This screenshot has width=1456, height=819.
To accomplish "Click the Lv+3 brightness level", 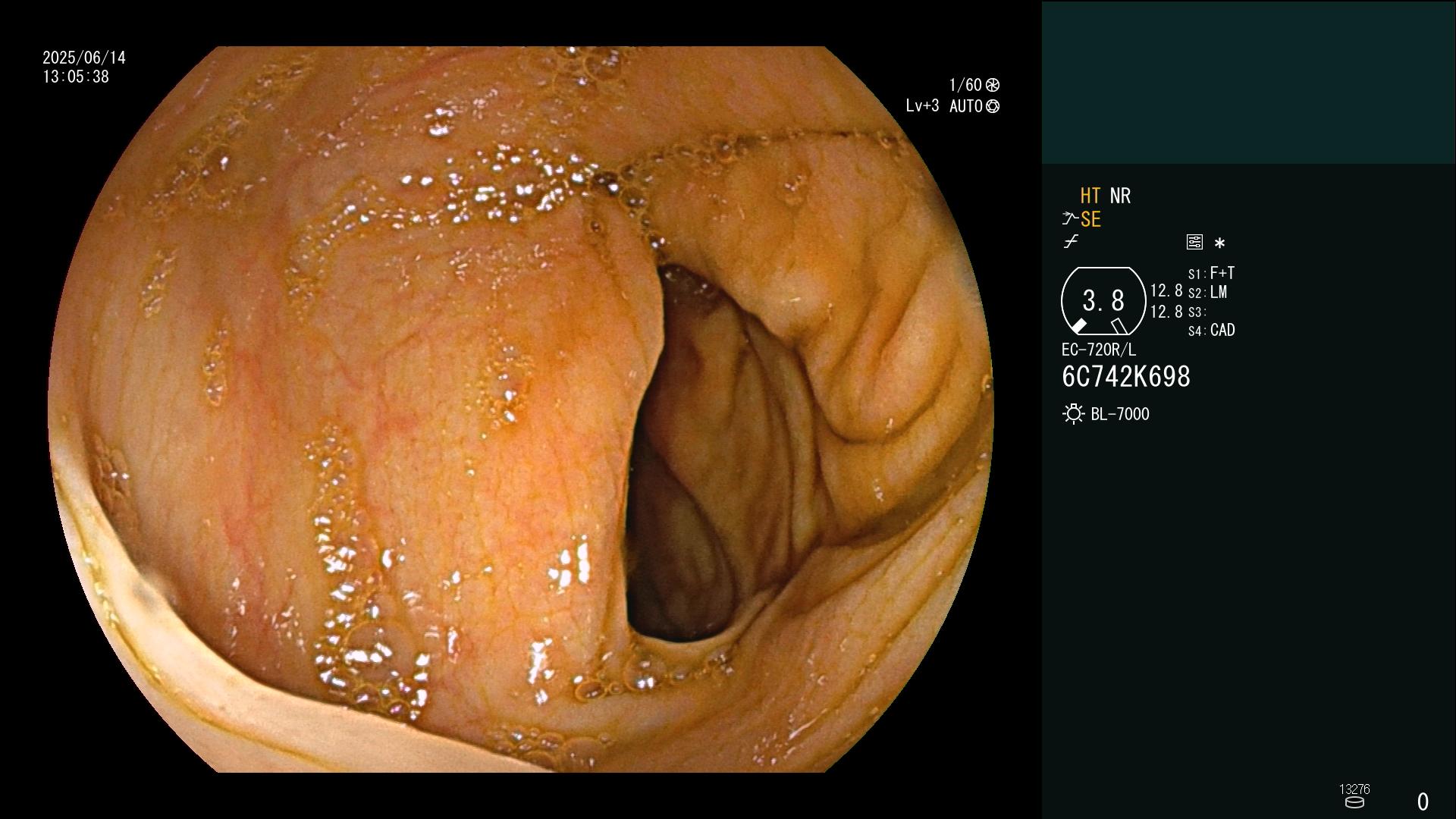I will click(922, 106).
